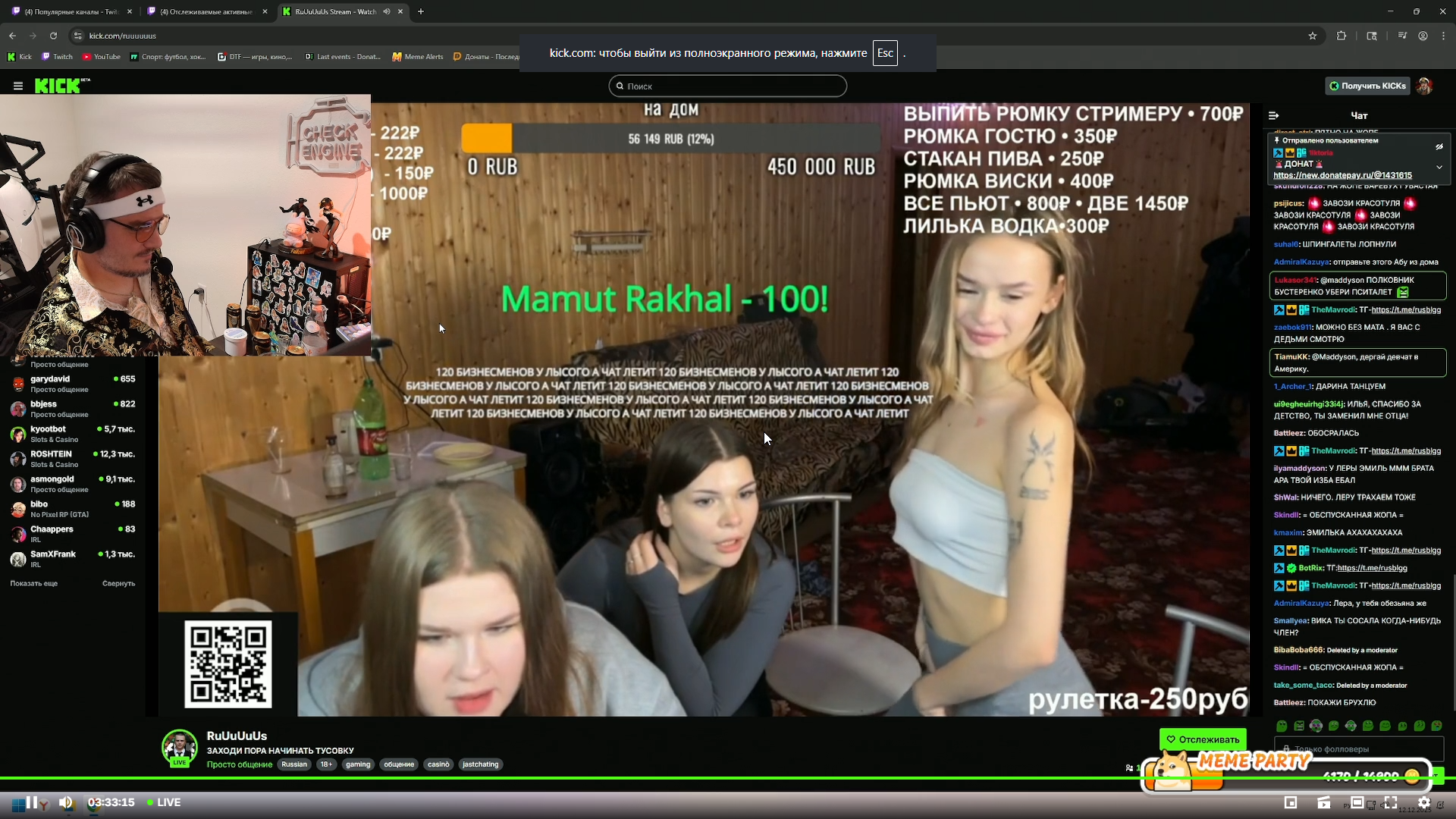
Task: Pause the live stream playback
Action: coord(32,802)
